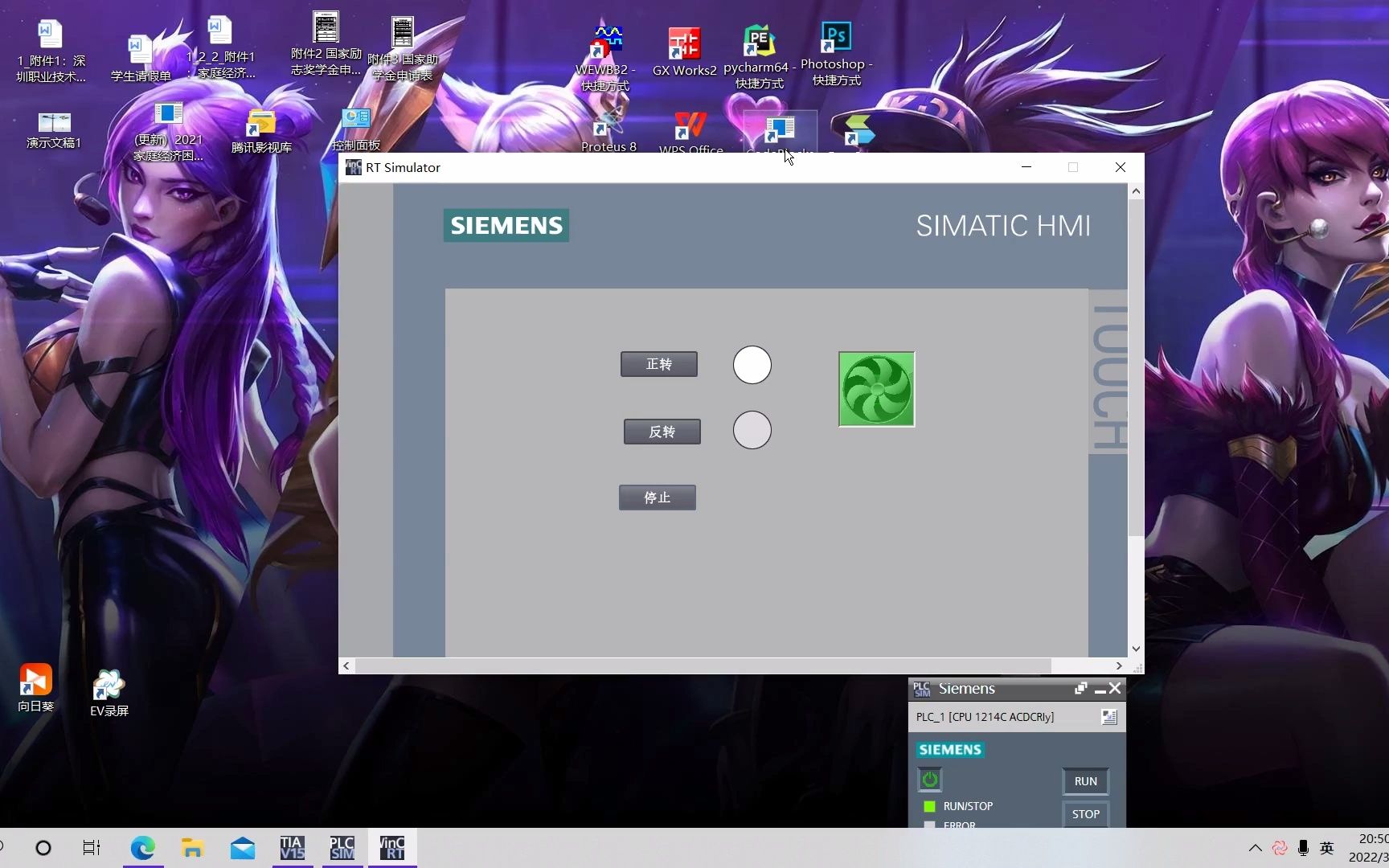The image size is (1389, 868).
Task: Select the GX Works2 desktop shortcut
Action: (x=684, y=52)
